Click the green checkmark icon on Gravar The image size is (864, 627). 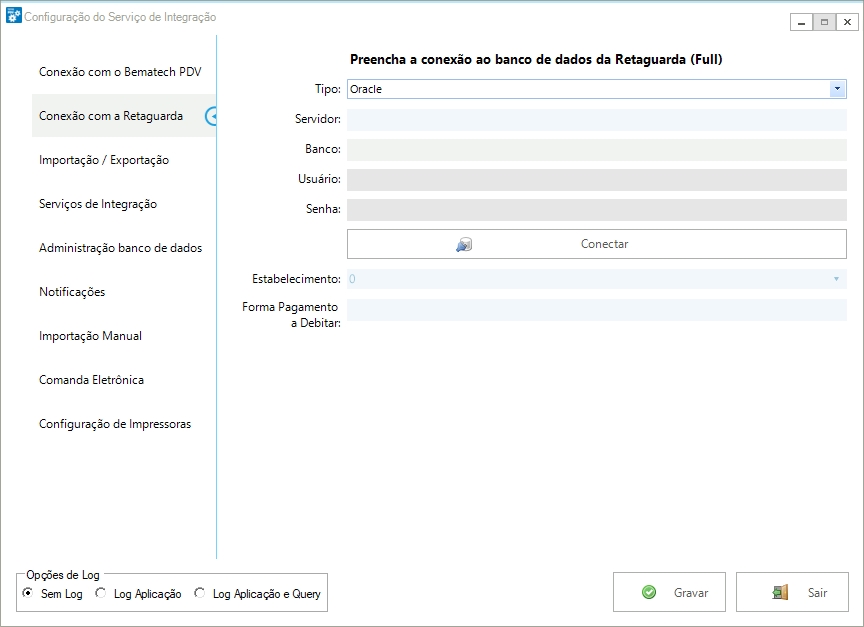[x=649, y=592]
